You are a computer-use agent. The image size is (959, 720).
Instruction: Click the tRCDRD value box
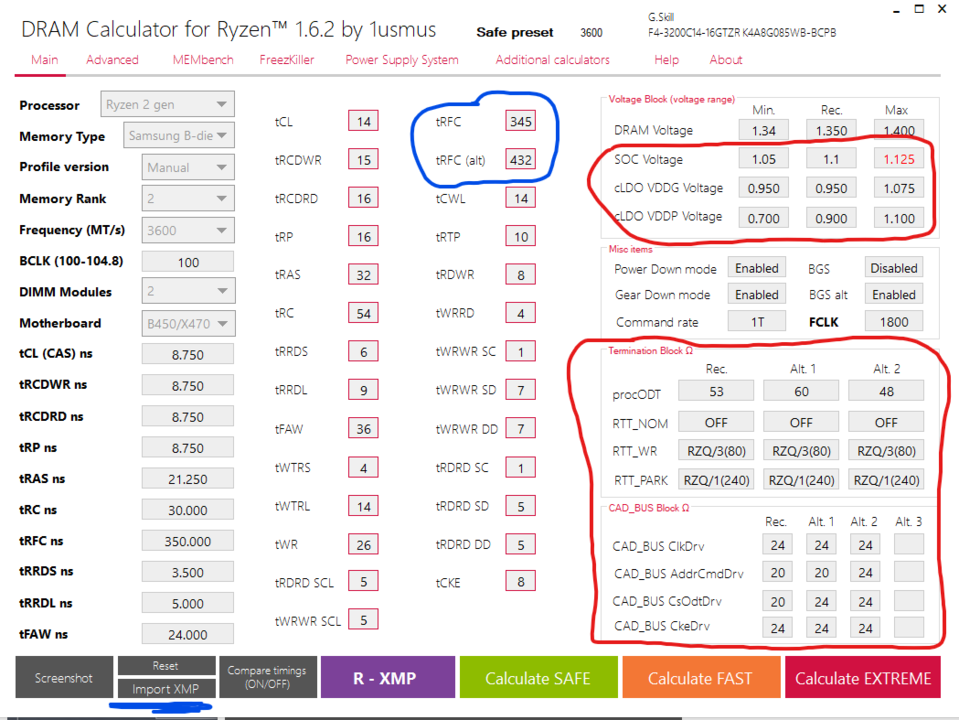[364, 198]
